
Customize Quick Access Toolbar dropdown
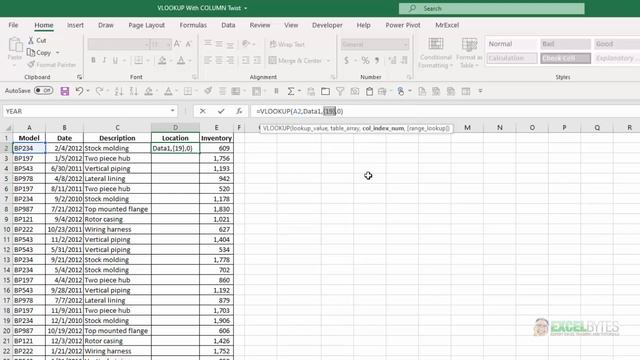480,91
